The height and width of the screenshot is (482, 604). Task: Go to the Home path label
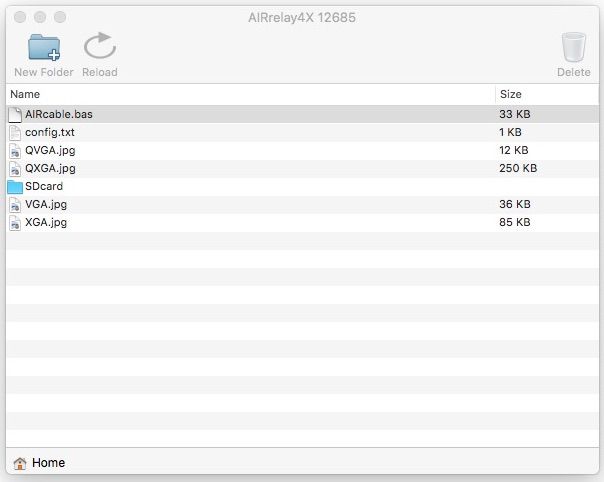49,462
